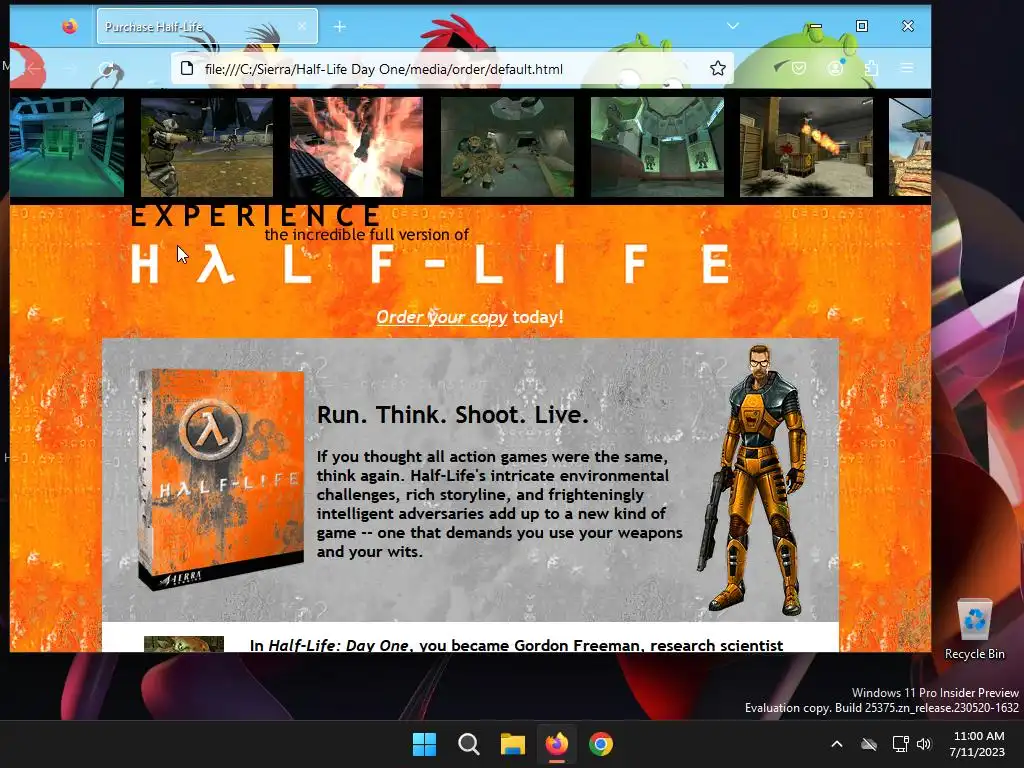The width and height of the screenshot is (1024, 768).
Task: Open a new tab with the plus button
Action: (x=340, y=26)
